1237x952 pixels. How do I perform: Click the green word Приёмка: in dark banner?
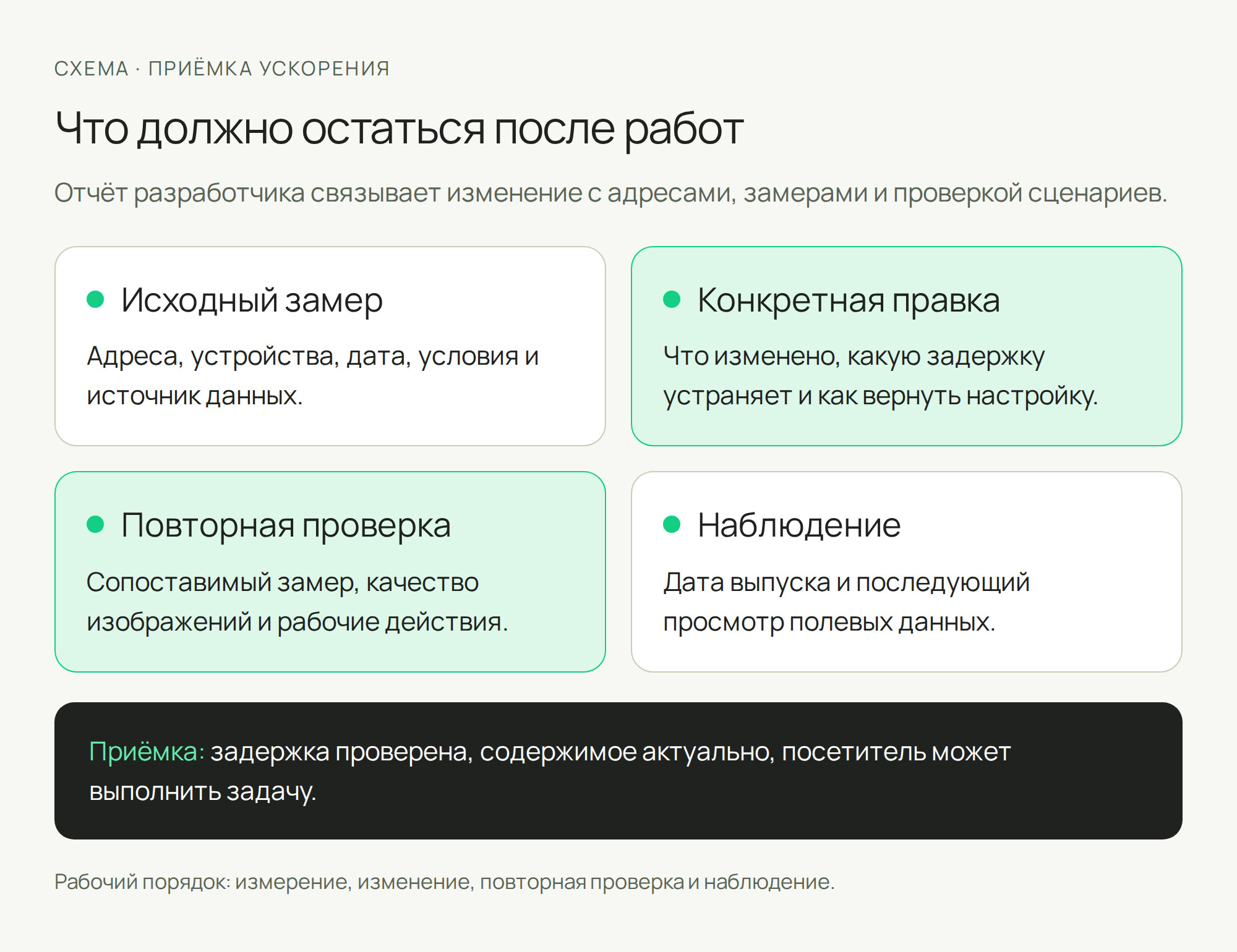click(x=147, y=752)
